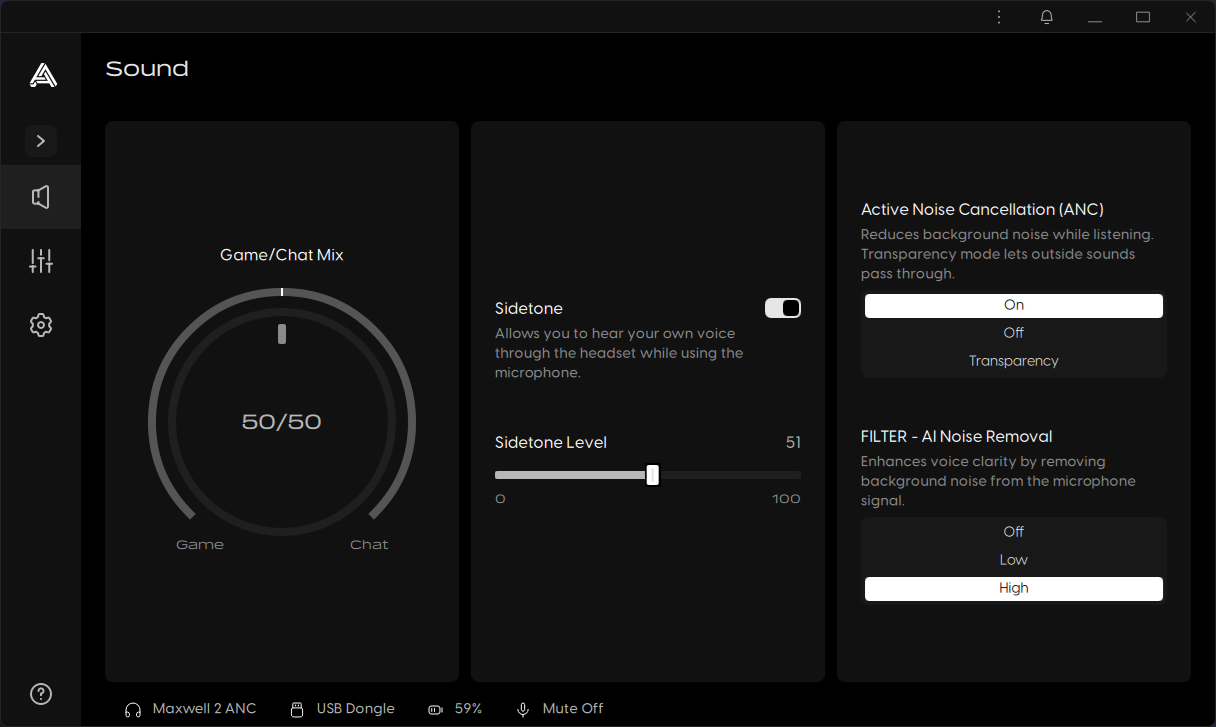Viewport: 1216px width, 727px height.
Task: Click the 50/50 mix value
Action: click(x=282, y=422)
